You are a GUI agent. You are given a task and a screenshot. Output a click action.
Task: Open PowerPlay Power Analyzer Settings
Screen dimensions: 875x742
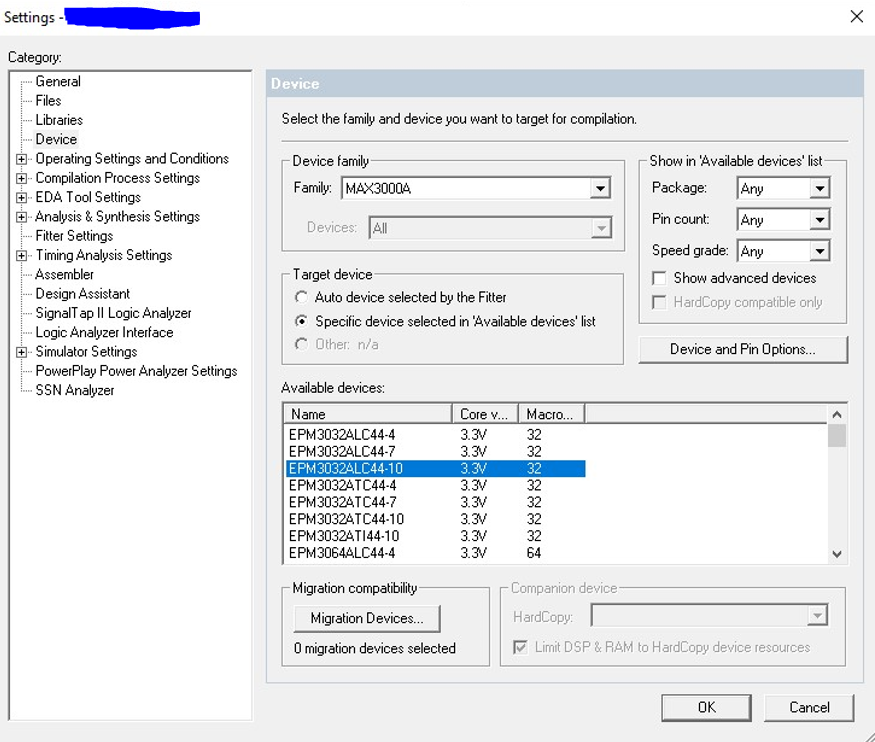click(136, 371)
